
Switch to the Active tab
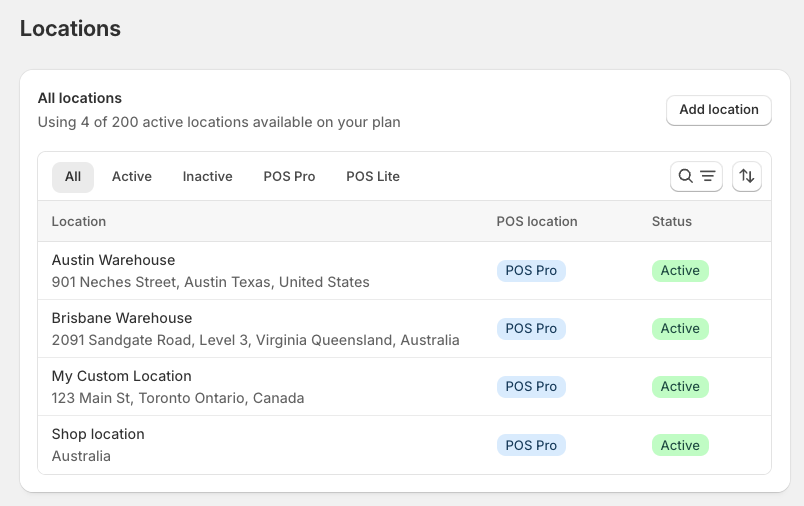pos(132,177)
